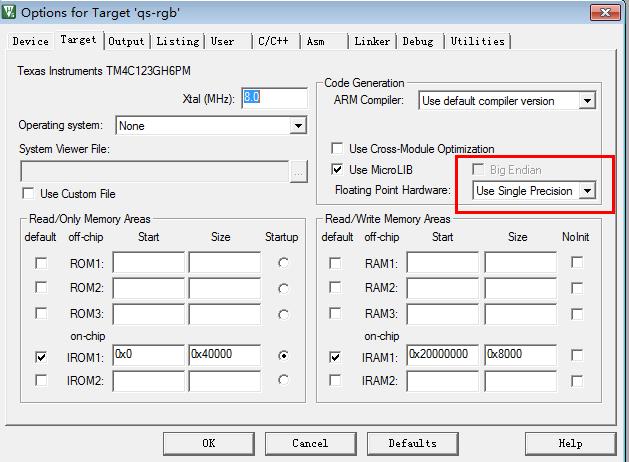Enable NoInit for RAM1
The image size is (629, 462).
pyautogui.click(x=577, y=262)
